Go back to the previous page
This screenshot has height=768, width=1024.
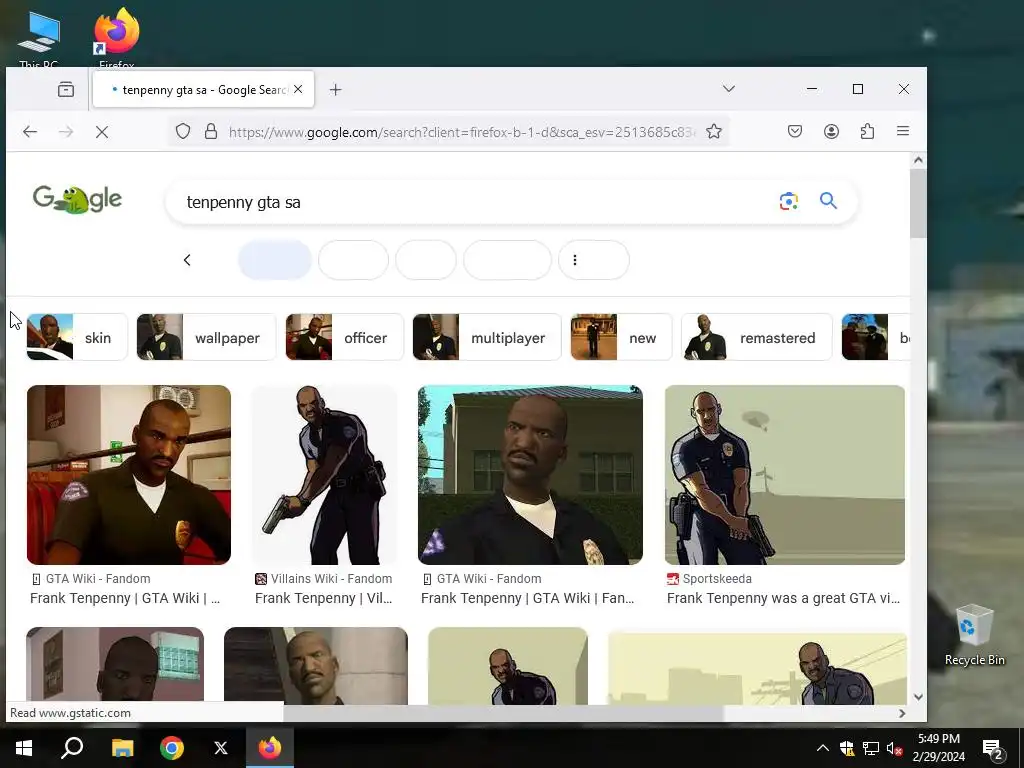click(x=30, y=132)
